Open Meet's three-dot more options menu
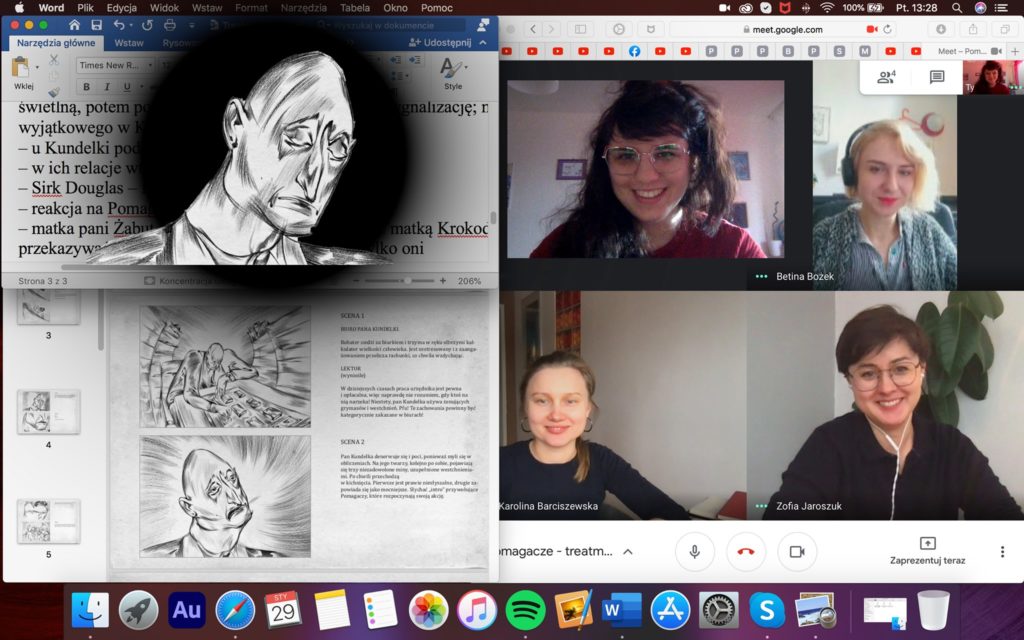The height and width of the screenshot is (640, 1024). pyautogui.click(x=1002, y=551)
